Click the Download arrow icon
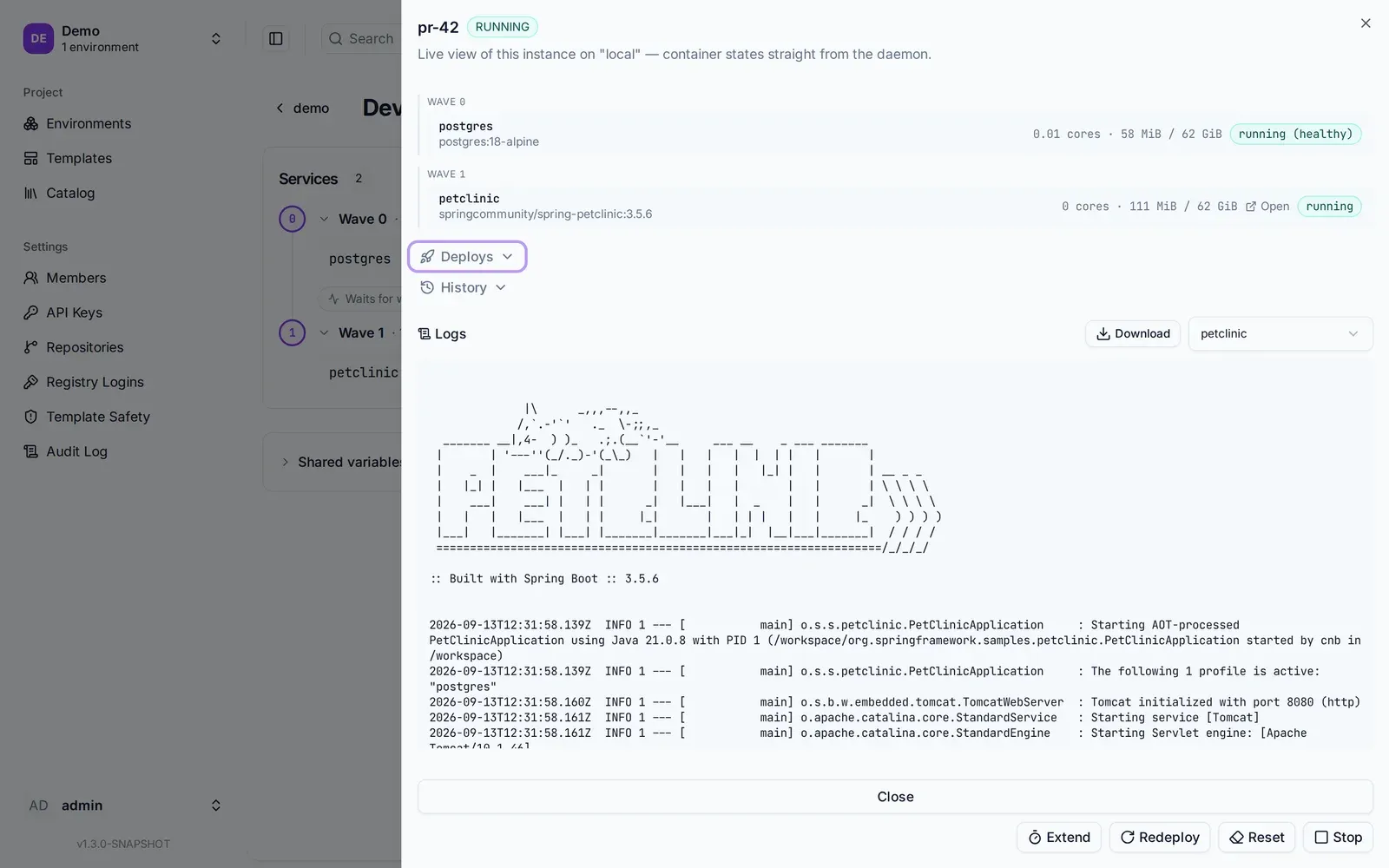Viewport: 1389px width, 868px height. tap(1103, 333)
